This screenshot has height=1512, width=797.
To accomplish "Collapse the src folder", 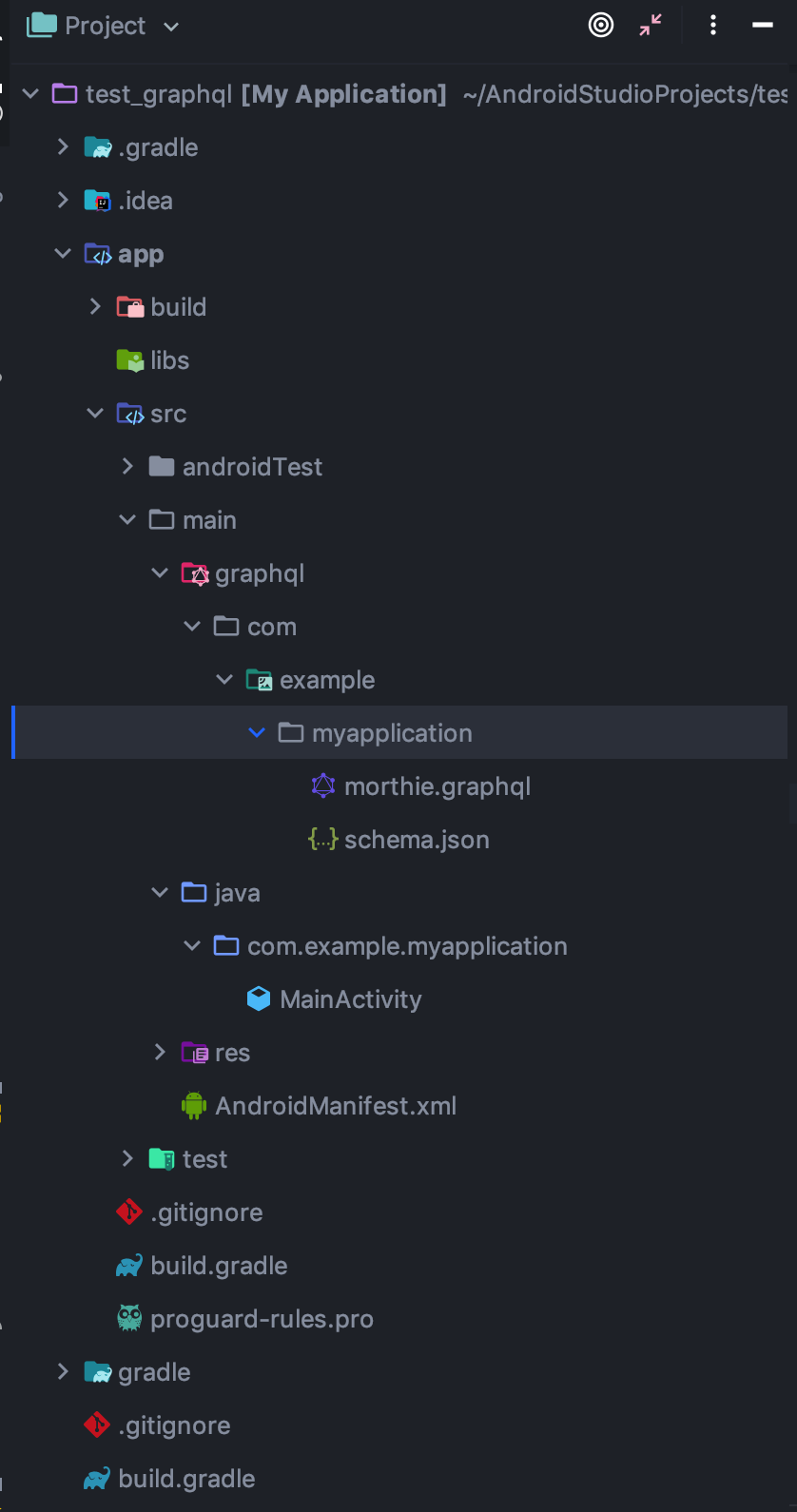I will 94,413.
